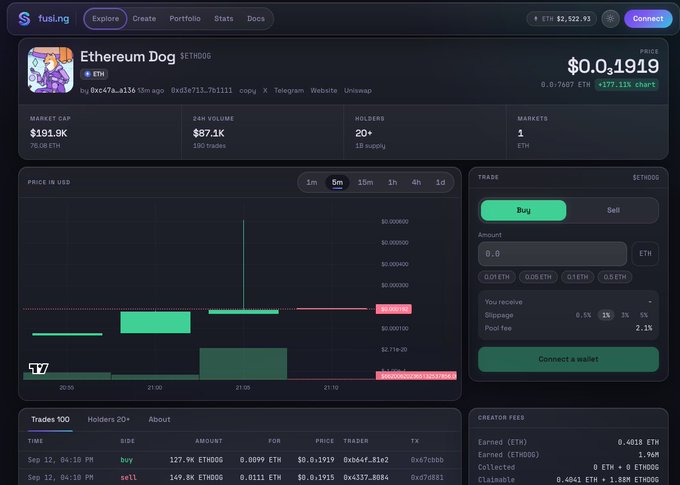Viewport: 680px width, 485px height.
Task: Open the token's X link
Action: tap(265, 90)
